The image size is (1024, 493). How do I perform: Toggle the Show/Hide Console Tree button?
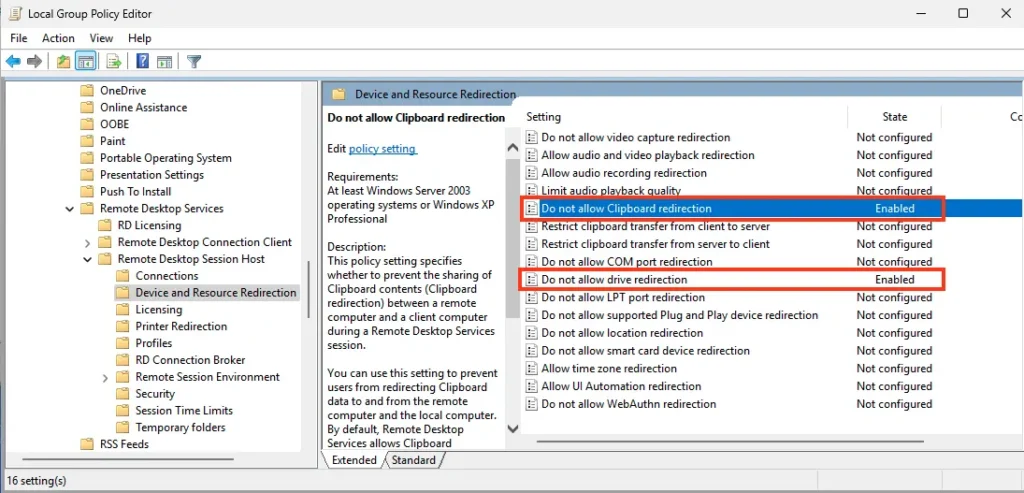point(86,61)
